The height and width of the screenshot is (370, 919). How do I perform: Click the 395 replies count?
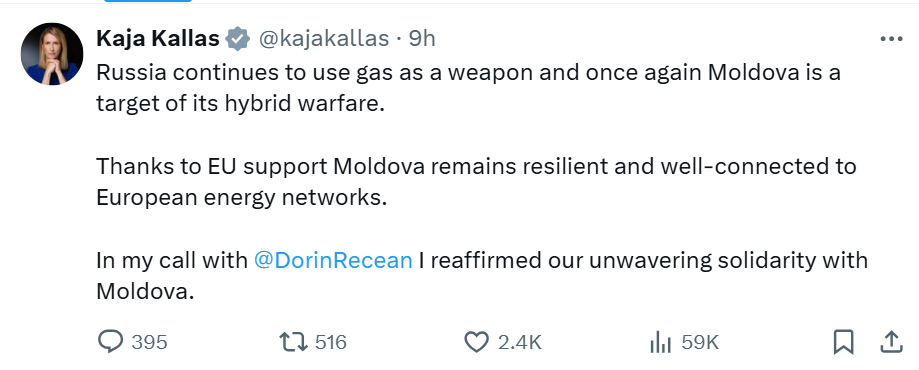click(x=149, y=342)
